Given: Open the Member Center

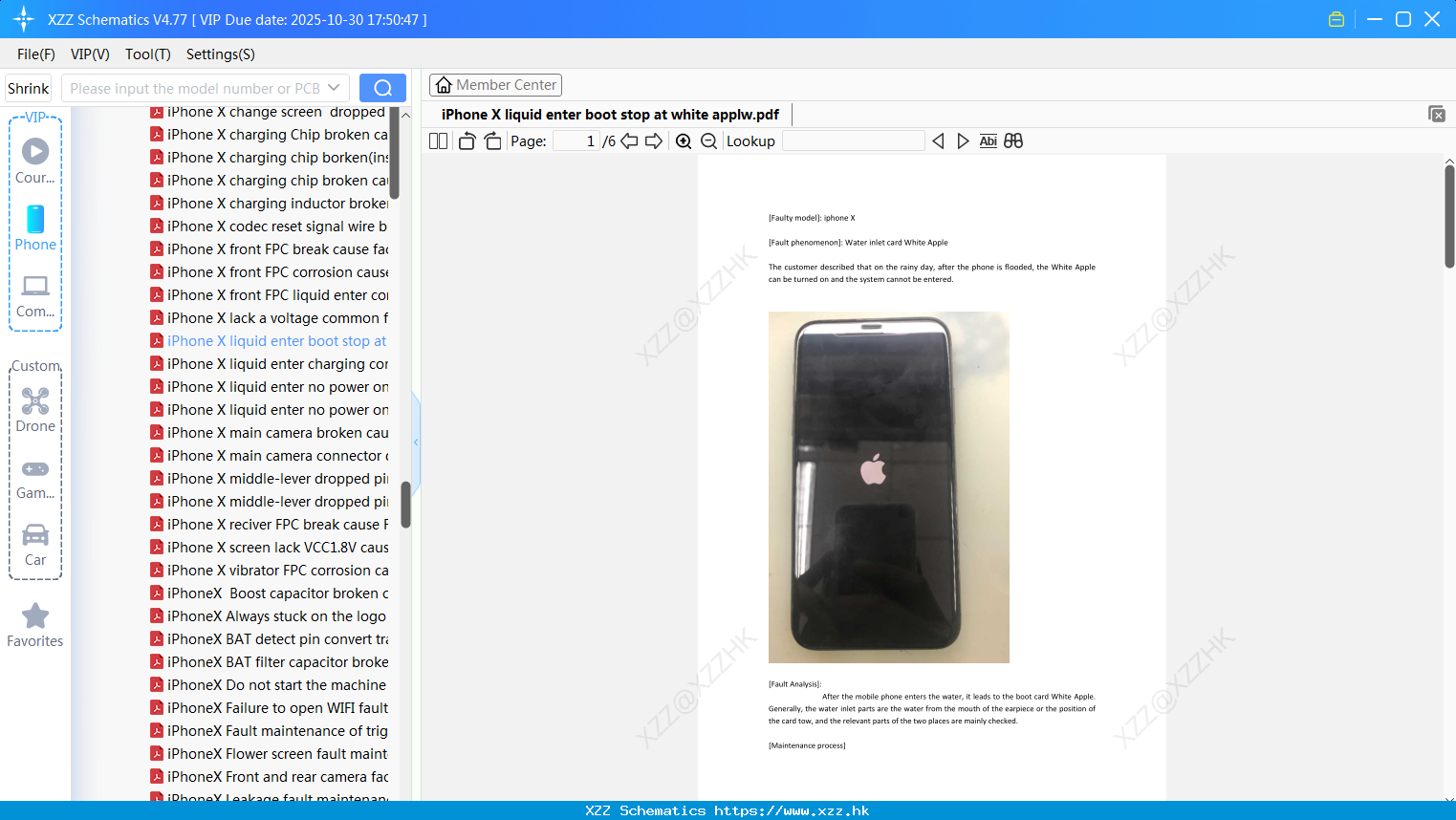Looking at the screenshot, I should coord(496,85).
